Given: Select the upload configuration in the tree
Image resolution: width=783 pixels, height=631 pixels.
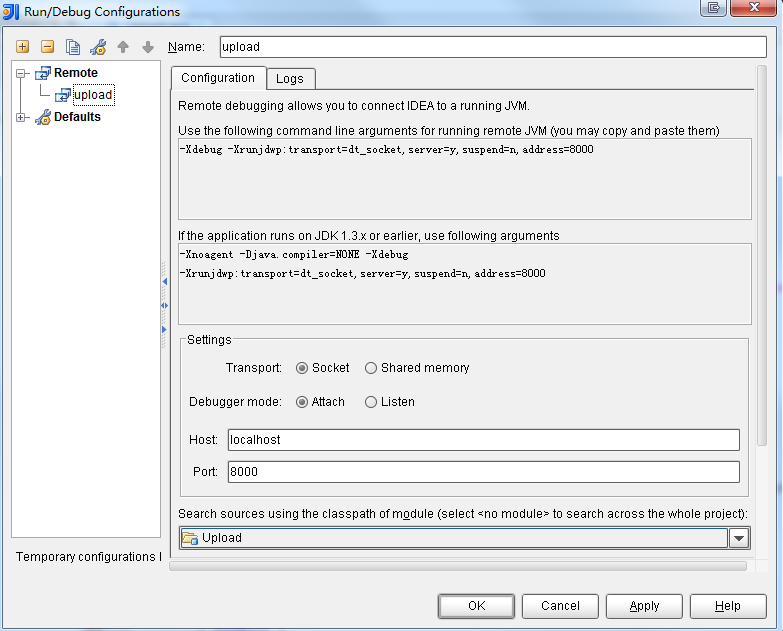Looking at the screenshot, I should (93, 95).
